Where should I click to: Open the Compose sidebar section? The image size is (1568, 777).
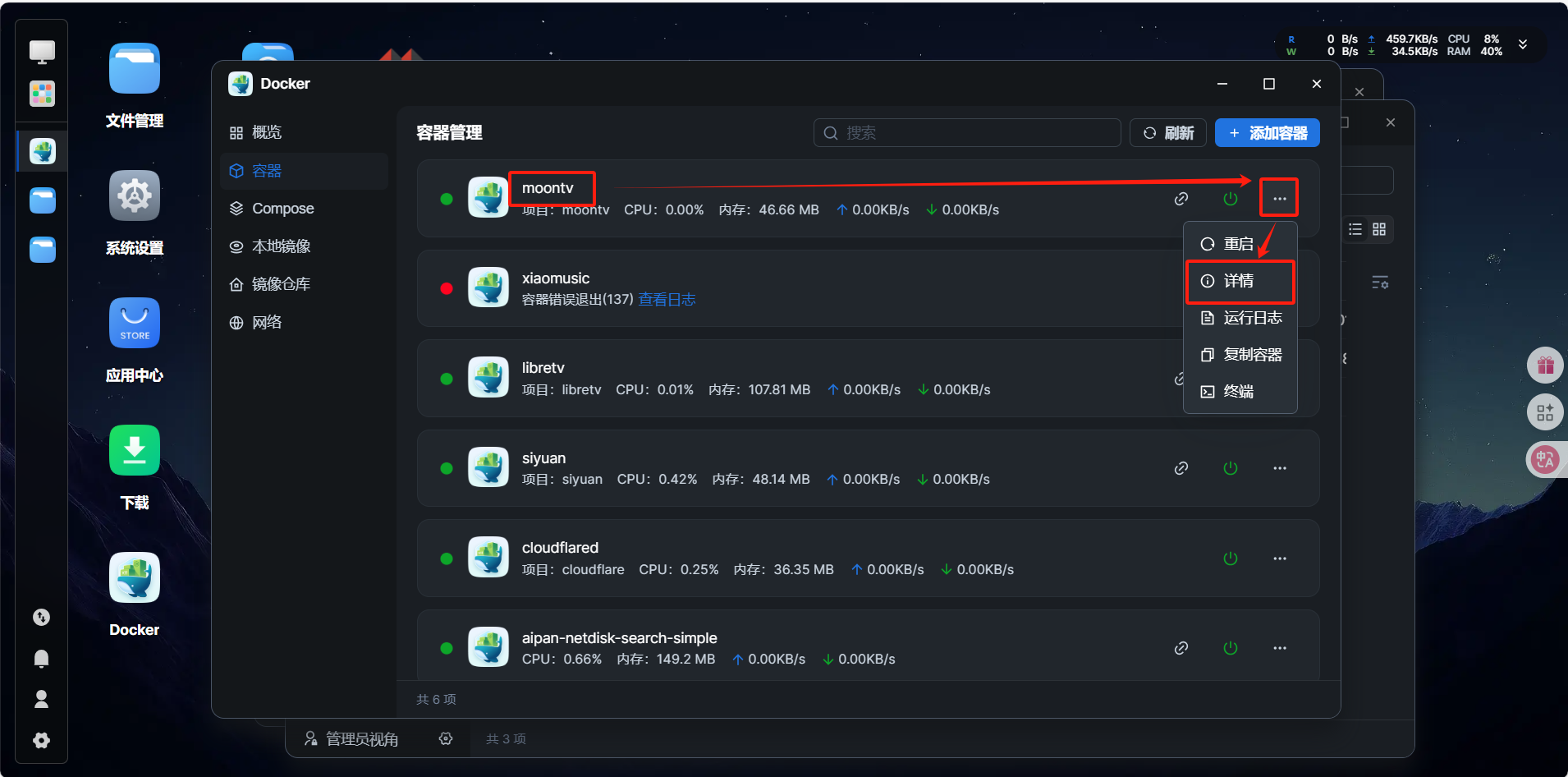304,209
